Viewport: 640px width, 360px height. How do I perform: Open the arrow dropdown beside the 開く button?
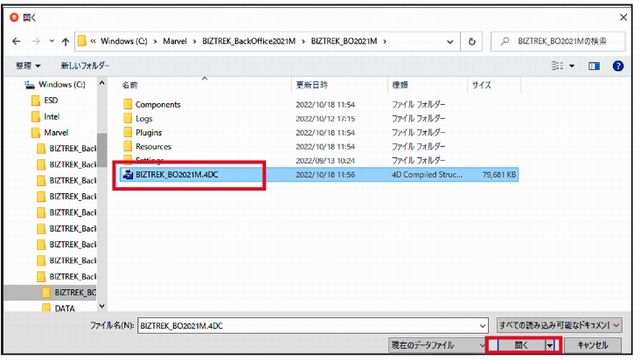tap(550, 346)
